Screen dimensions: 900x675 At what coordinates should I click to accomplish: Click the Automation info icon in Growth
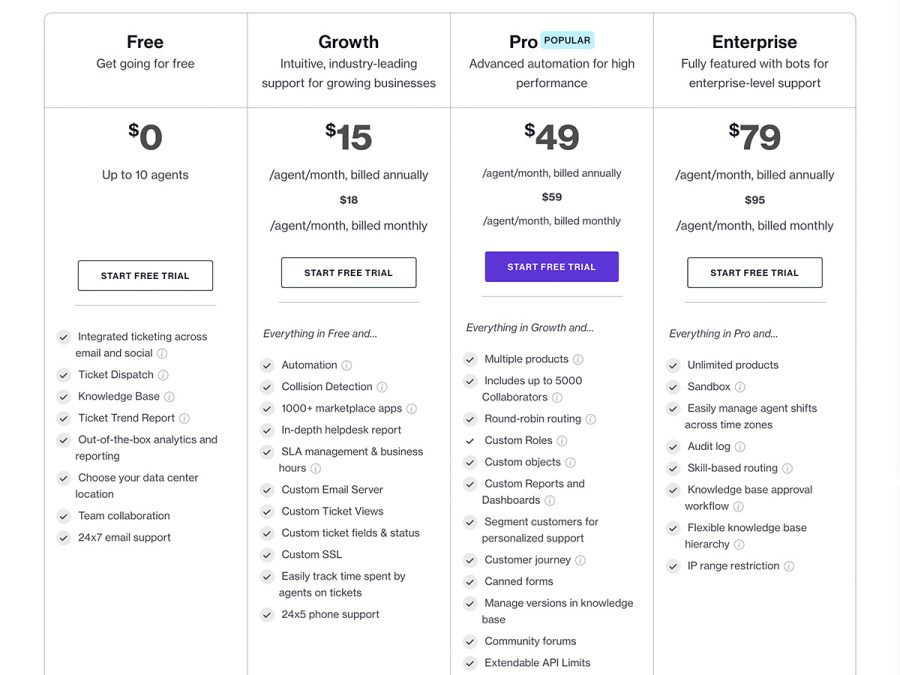coord(346,365)
